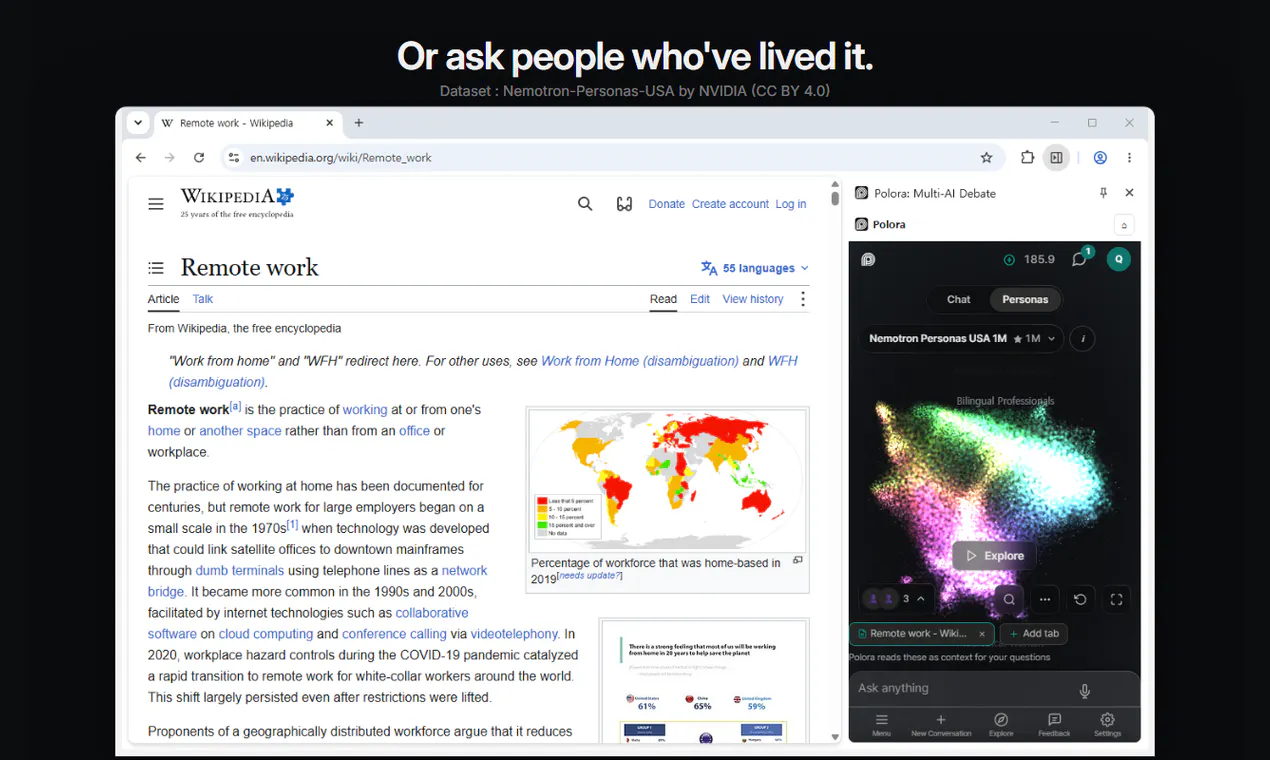Pin the Polora side panel
Viewport: 1270px width, 760px height.
(1103, 193)
